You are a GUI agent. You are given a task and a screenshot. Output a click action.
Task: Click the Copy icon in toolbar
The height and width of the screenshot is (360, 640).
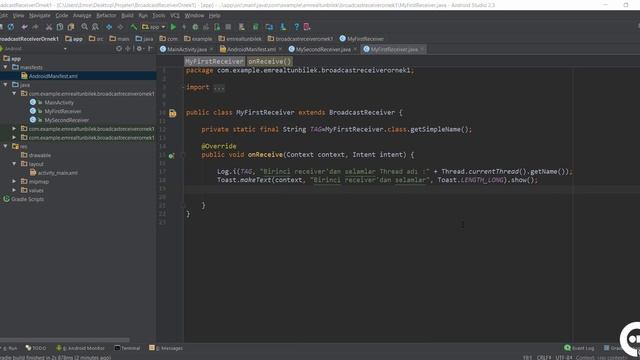coord(60,27)
